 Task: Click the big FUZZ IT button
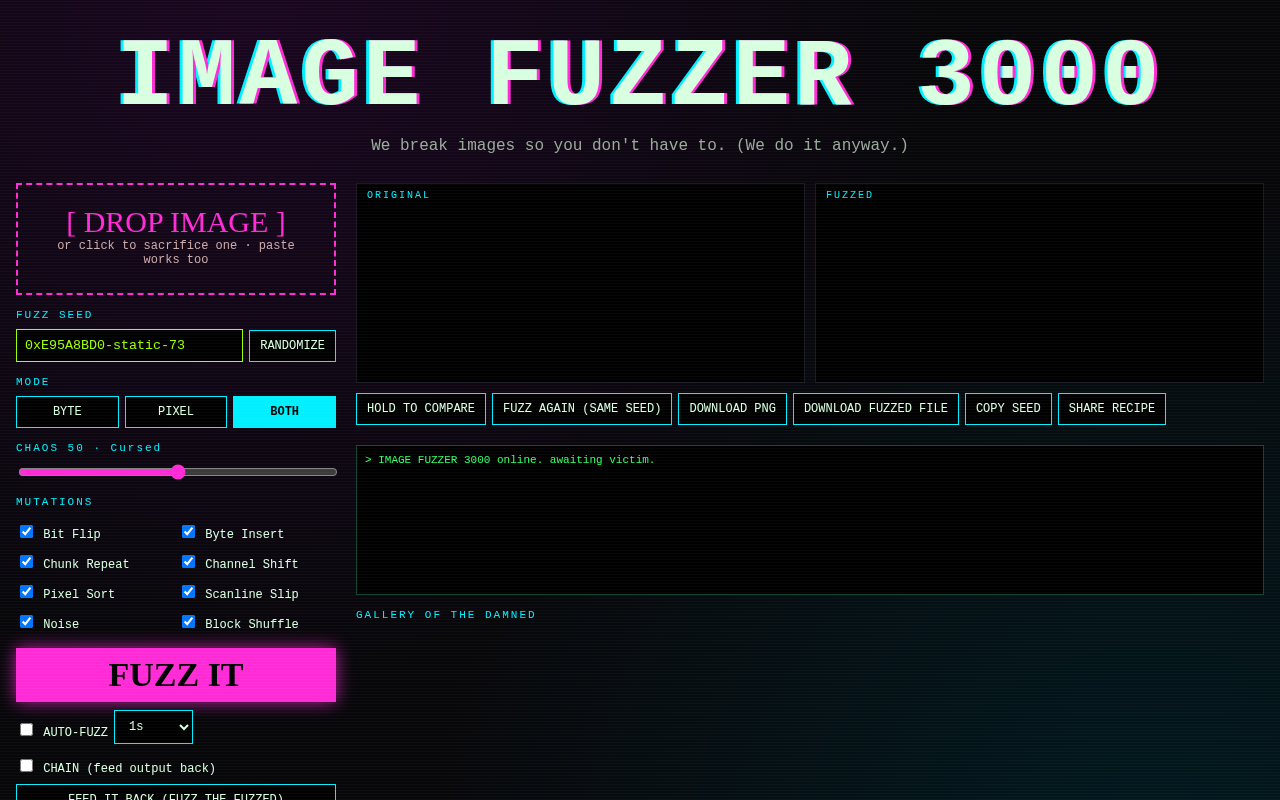(176, 675)
